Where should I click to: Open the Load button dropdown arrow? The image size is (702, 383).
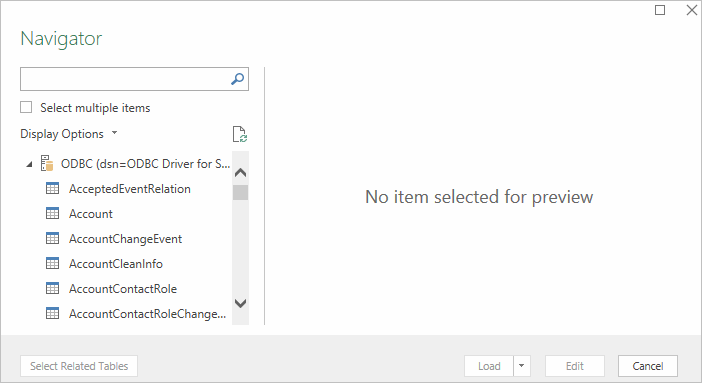(522, 366)
